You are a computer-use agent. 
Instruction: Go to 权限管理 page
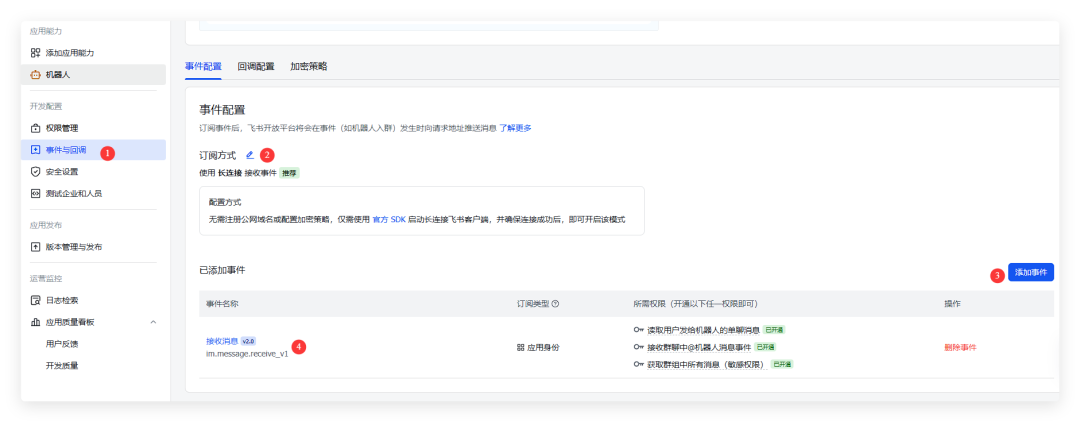pyautogui.click(x=93, y=128)
